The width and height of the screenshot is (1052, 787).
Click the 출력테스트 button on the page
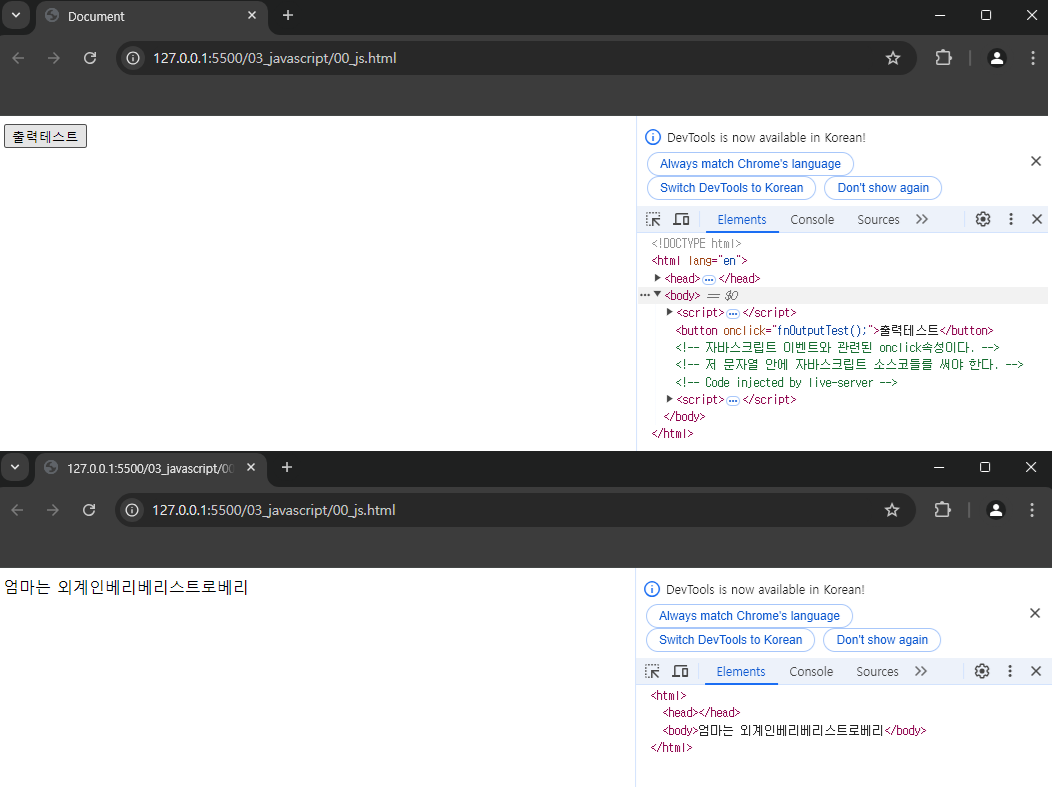(x=46, y=136)
